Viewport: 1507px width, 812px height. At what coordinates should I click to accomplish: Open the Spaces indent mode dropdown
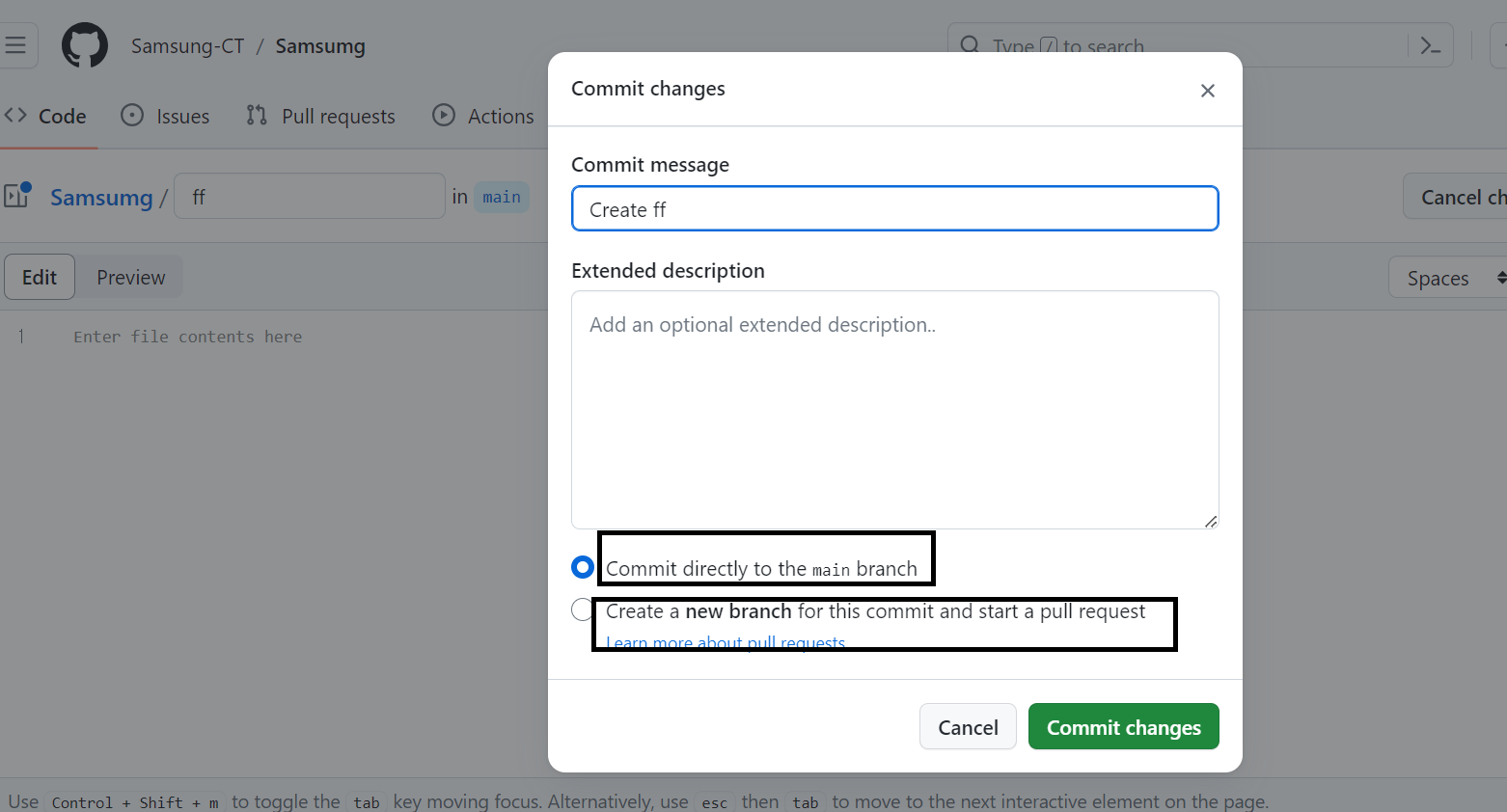click(x=1447, y=278)
